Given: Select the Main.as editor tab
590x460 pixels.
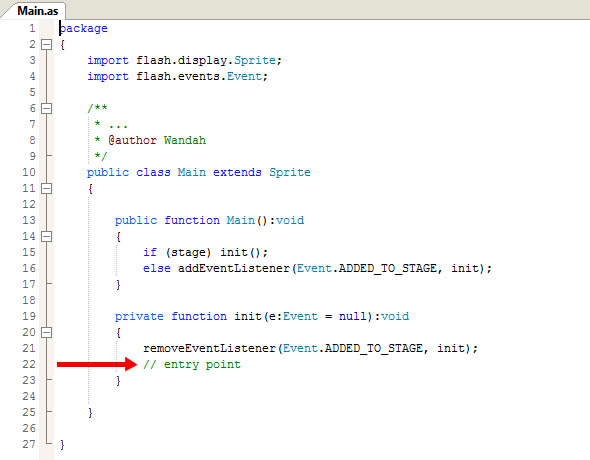Looking at the screenshot, I should (x=37, y=11).
